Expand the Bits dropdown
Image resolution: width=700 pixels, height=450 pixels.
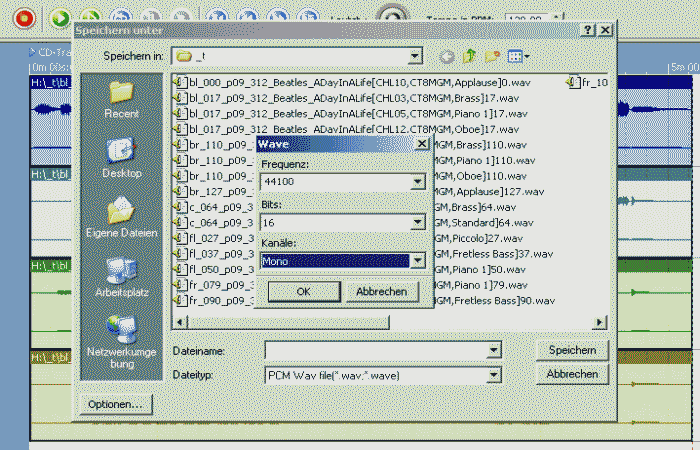pos(417,222)
